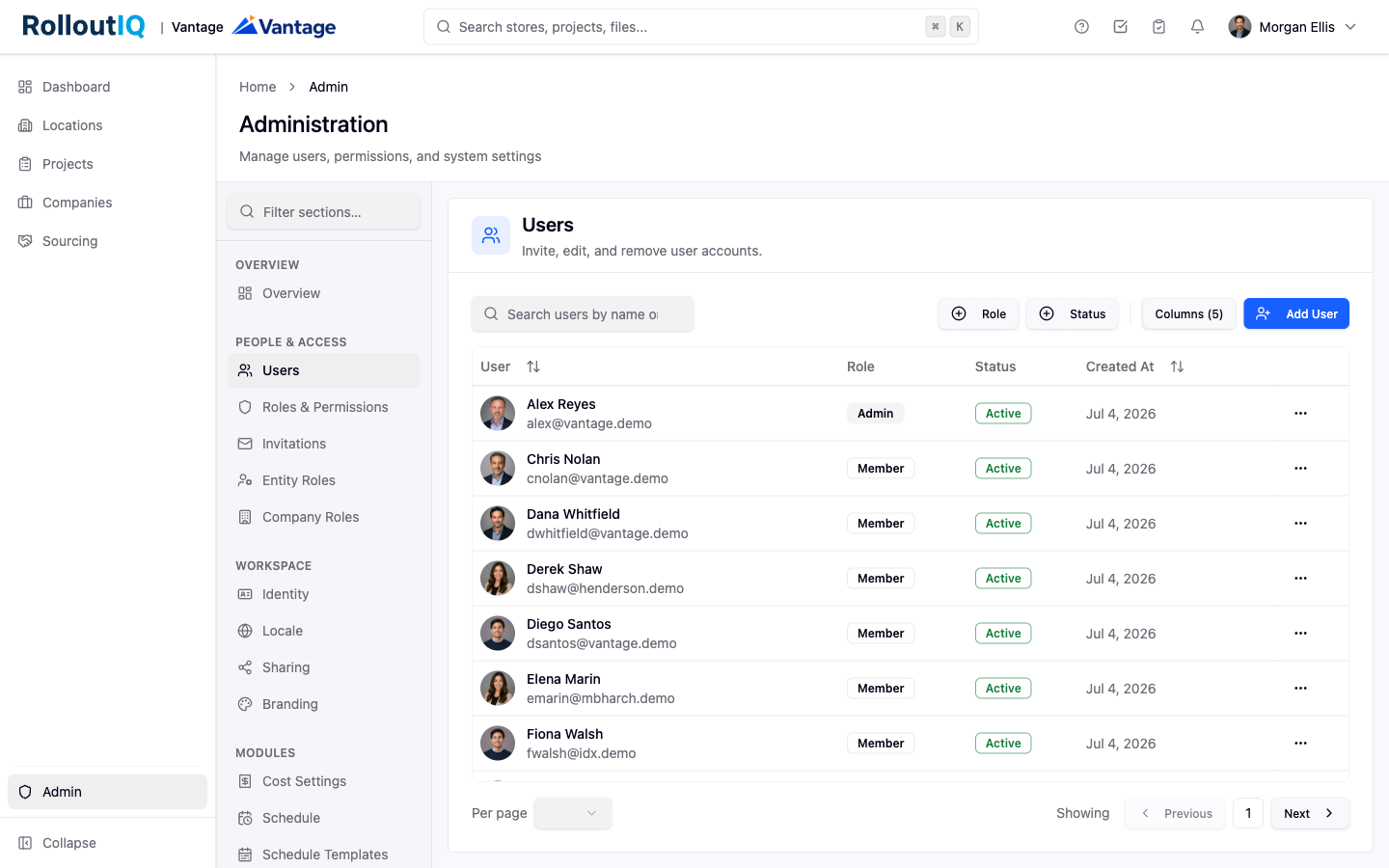Screen dimensions: 1389x868
Task: Open the help icon in the top bar
Action: [1081, 27]
